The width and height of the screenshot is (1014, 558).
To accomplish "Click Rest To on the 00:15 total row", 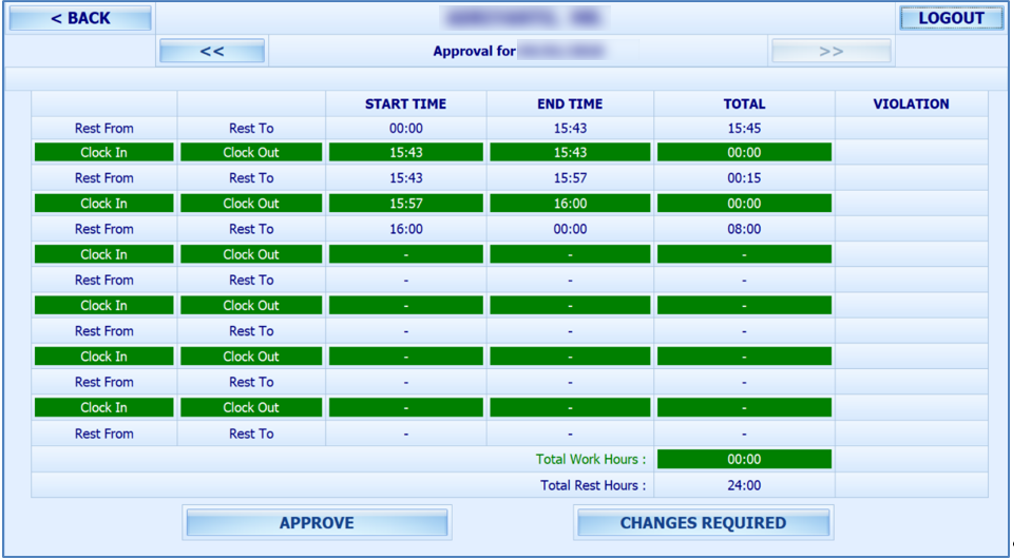I will (251, 178).
